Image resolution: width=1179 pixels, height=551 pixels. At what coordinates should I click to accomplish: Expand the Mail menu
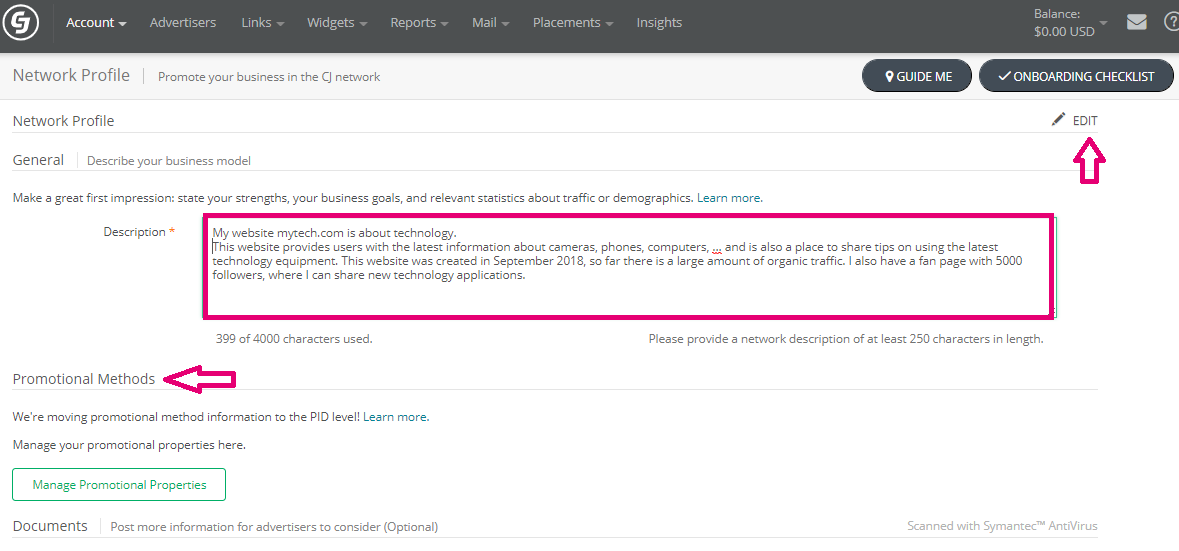point(490,22)
